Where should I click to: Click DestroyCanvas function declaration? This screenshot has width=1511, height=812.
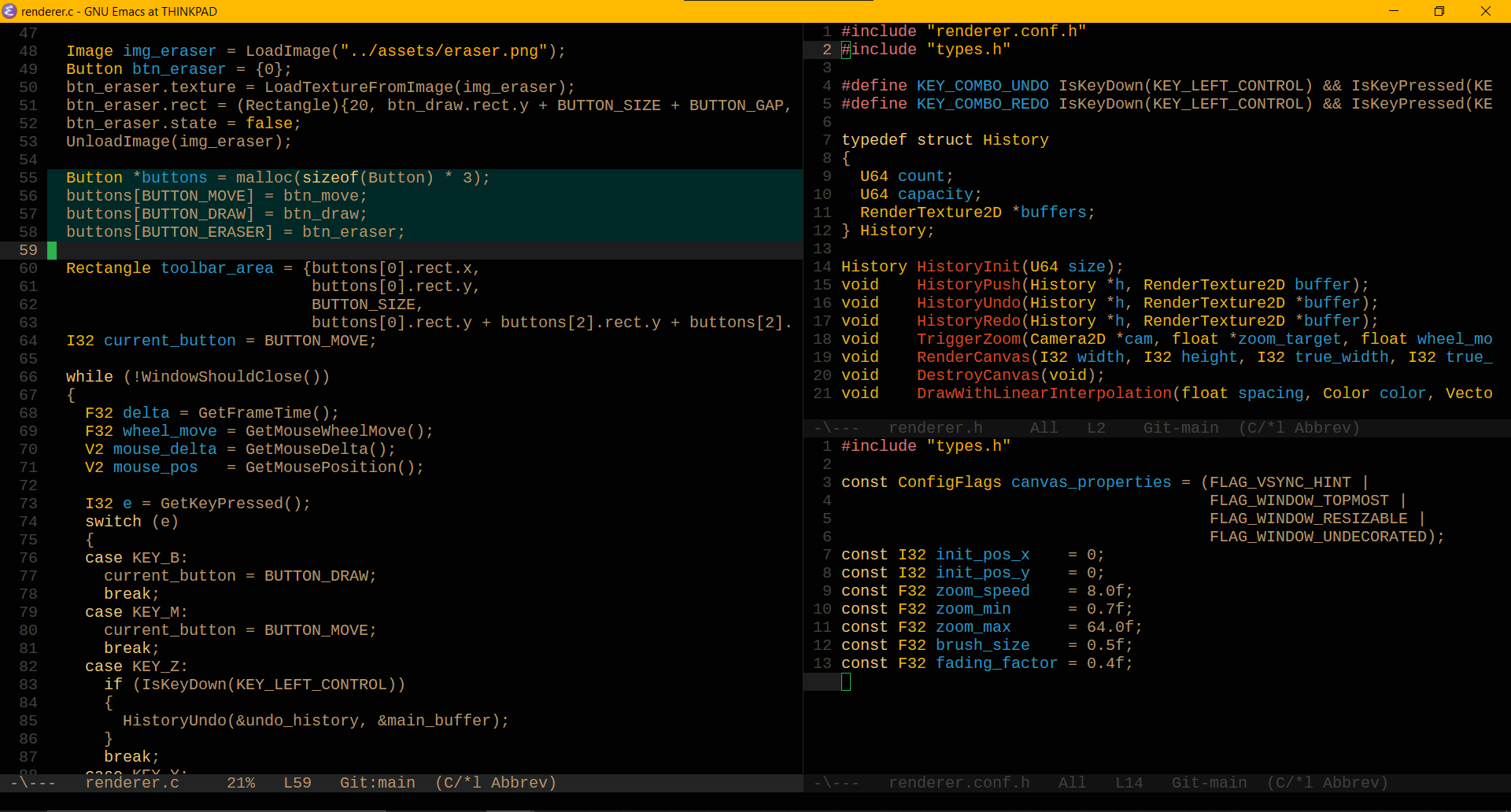tap(978, 375)
